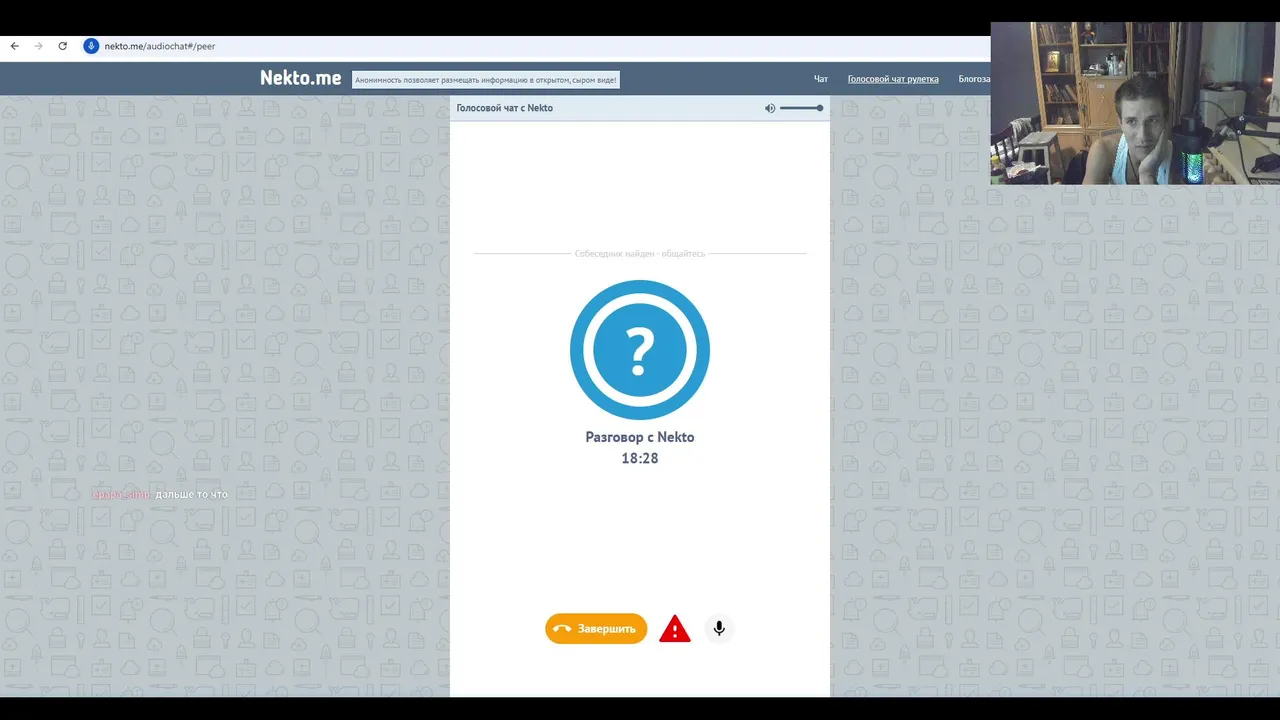
Task: Open the Nekto.me logo home link
Action: pos(300,78)
